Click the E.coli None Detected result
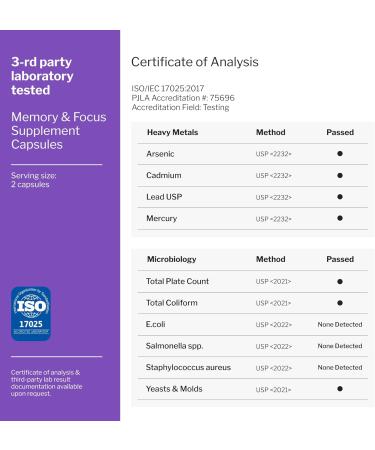Viewport: 375px width, 450px height. 340,324
